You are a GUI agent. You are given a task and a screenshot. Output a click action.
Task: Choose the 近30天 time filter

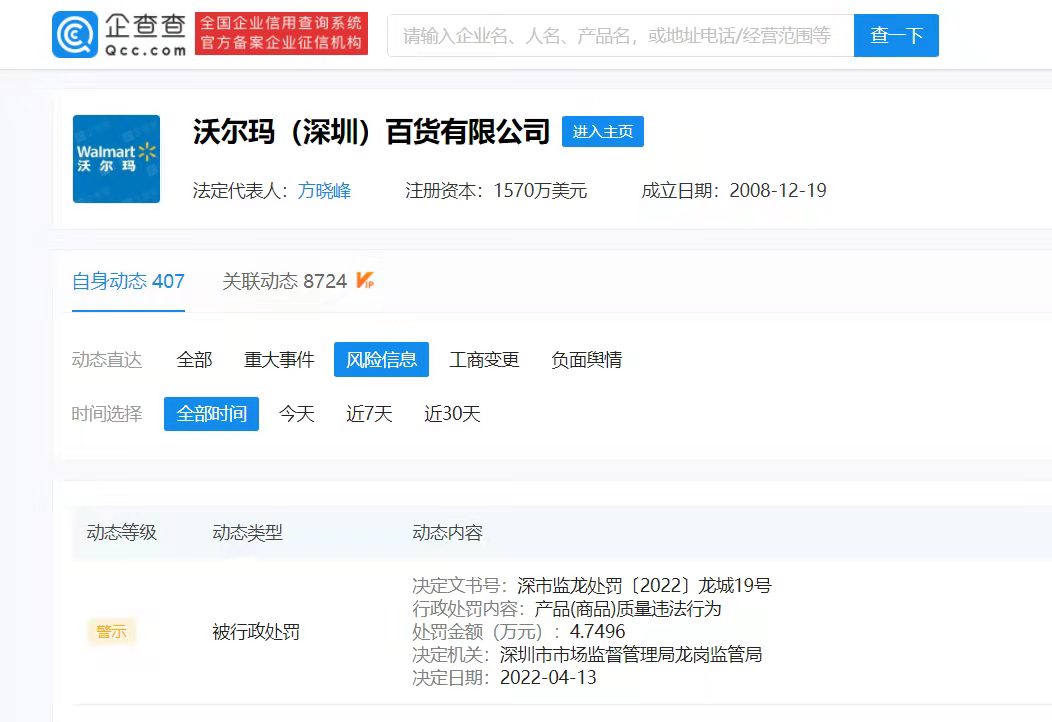pos(452,413)
